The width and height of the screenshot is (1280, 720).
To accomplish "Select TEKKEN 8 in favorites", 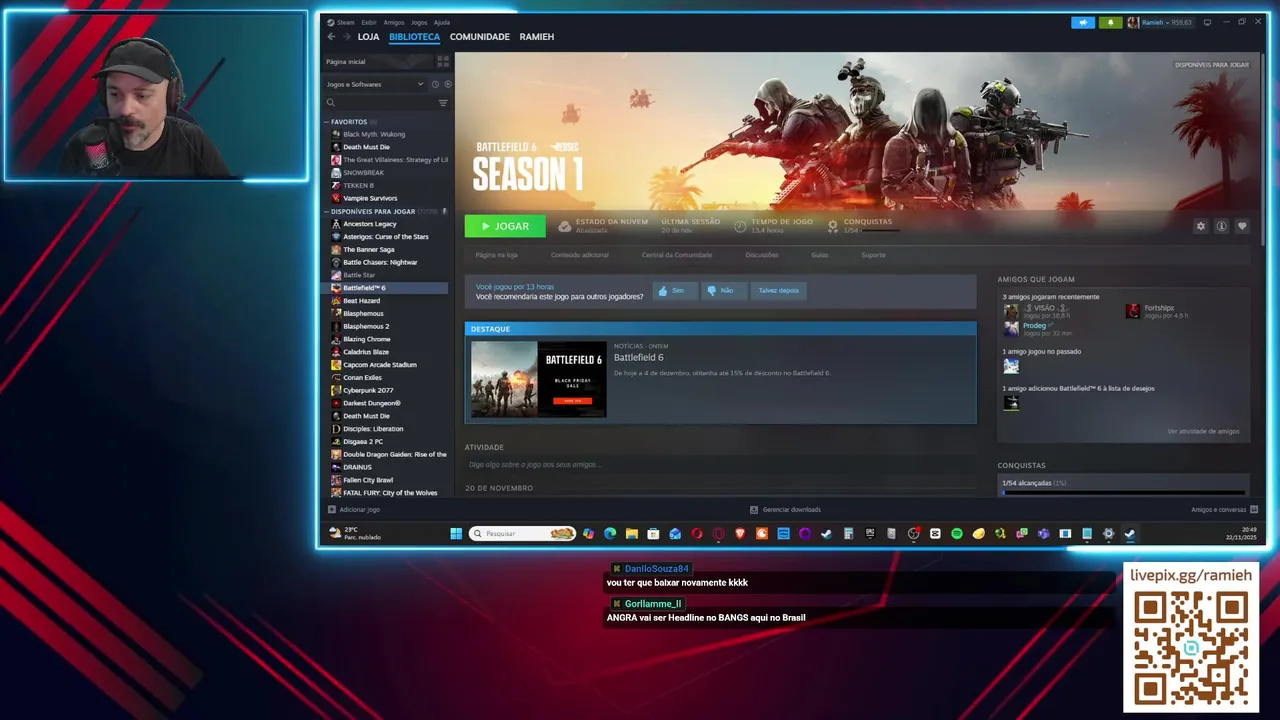I will 358,185.
